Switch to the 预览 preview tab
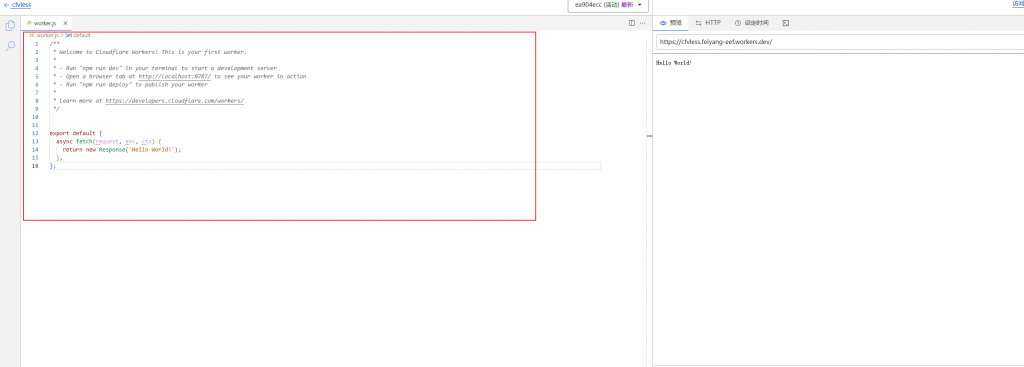The image size is (1024, 367). (671, 23)
